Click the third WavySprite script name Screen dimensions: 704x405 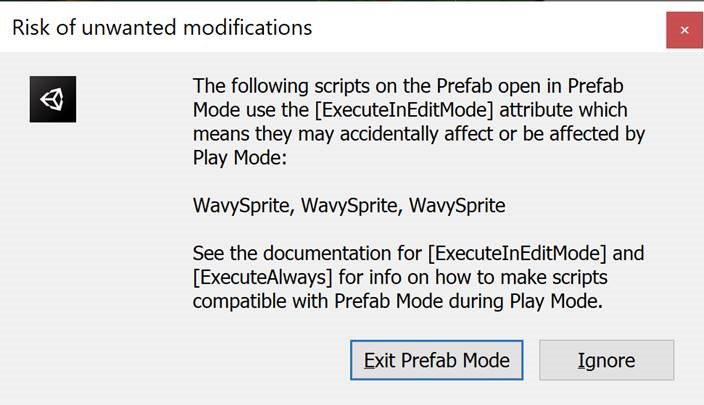(x=457, y=206)
